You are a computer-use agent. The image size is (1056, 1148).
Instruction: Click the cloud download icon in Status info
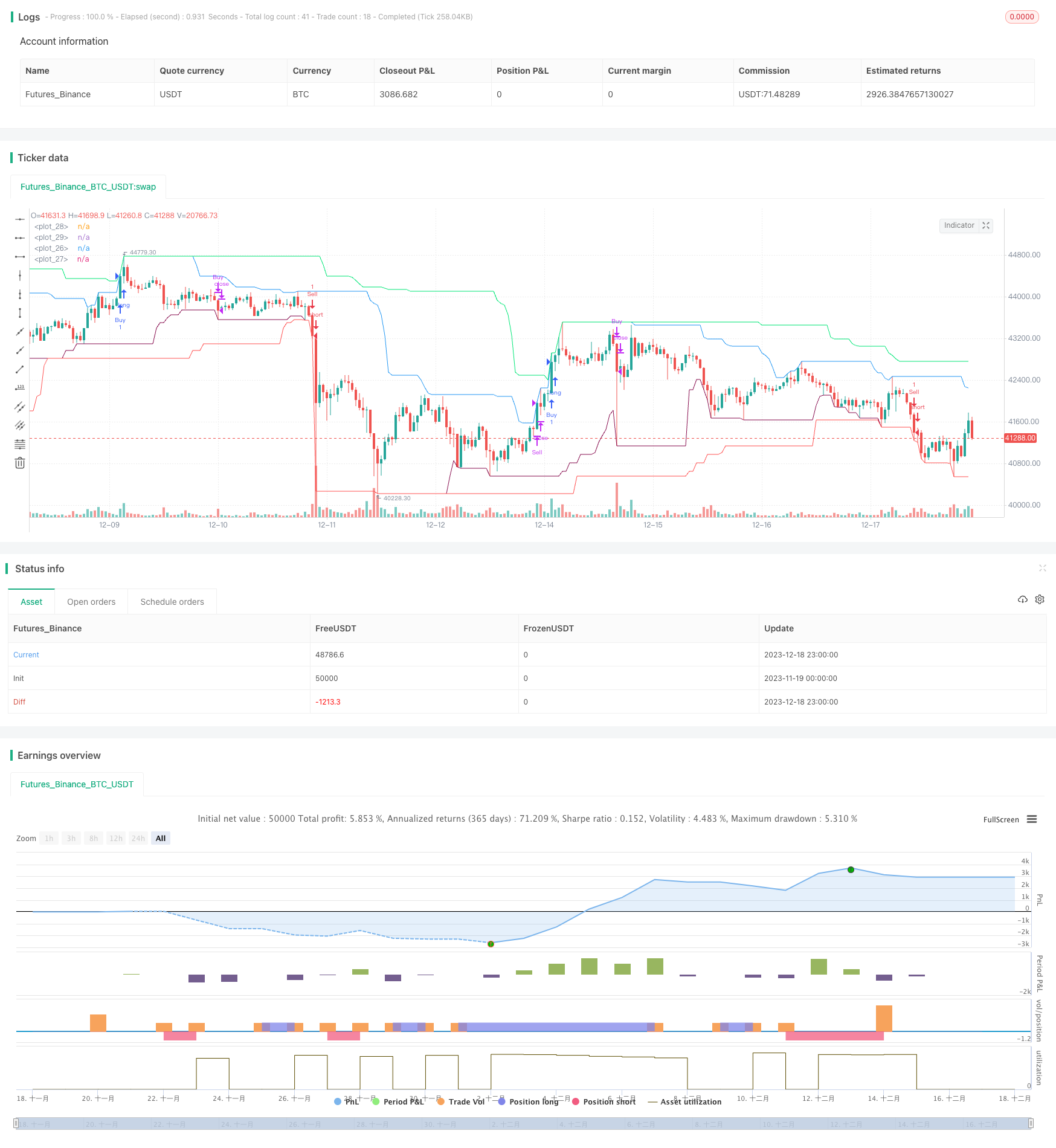coord(1023,599)
